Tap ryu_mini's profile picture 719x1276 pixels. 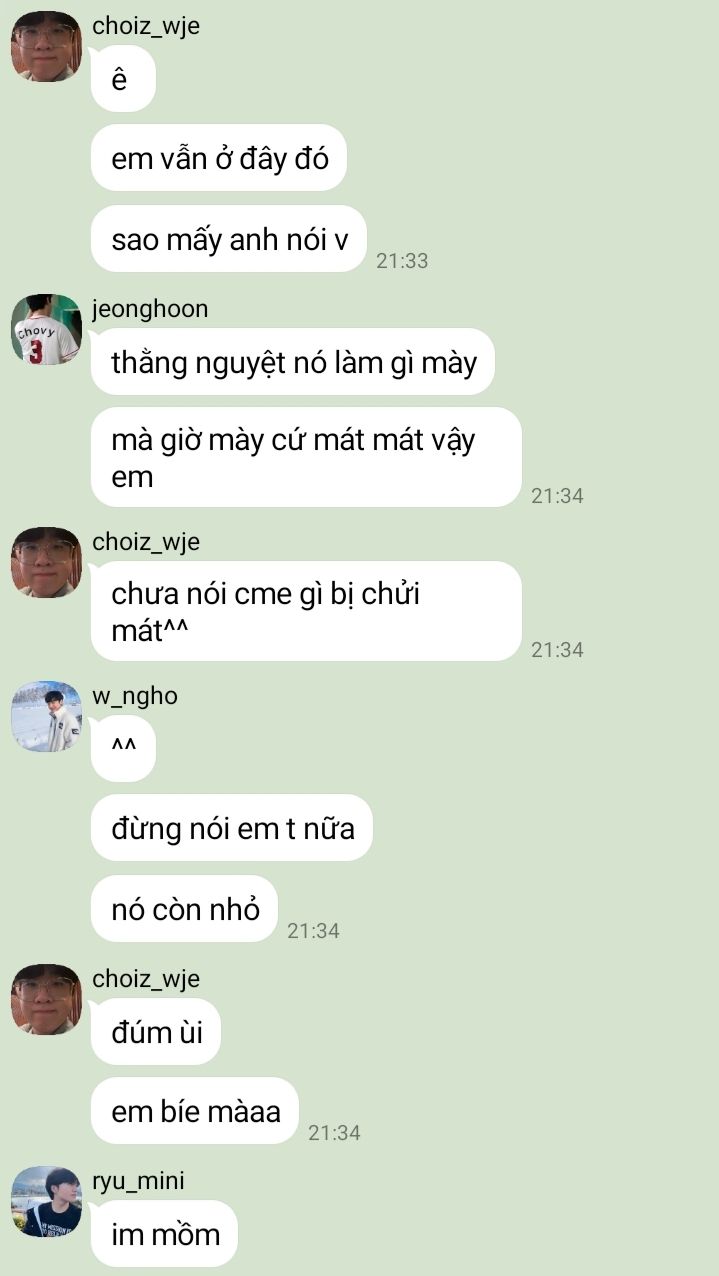46,1202
